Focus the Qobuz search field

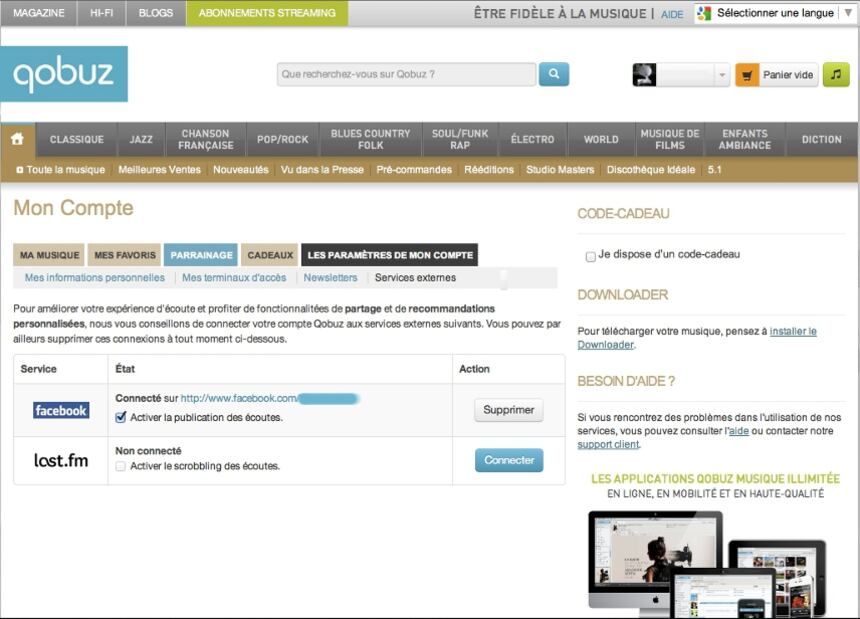(x=406, y=74)
